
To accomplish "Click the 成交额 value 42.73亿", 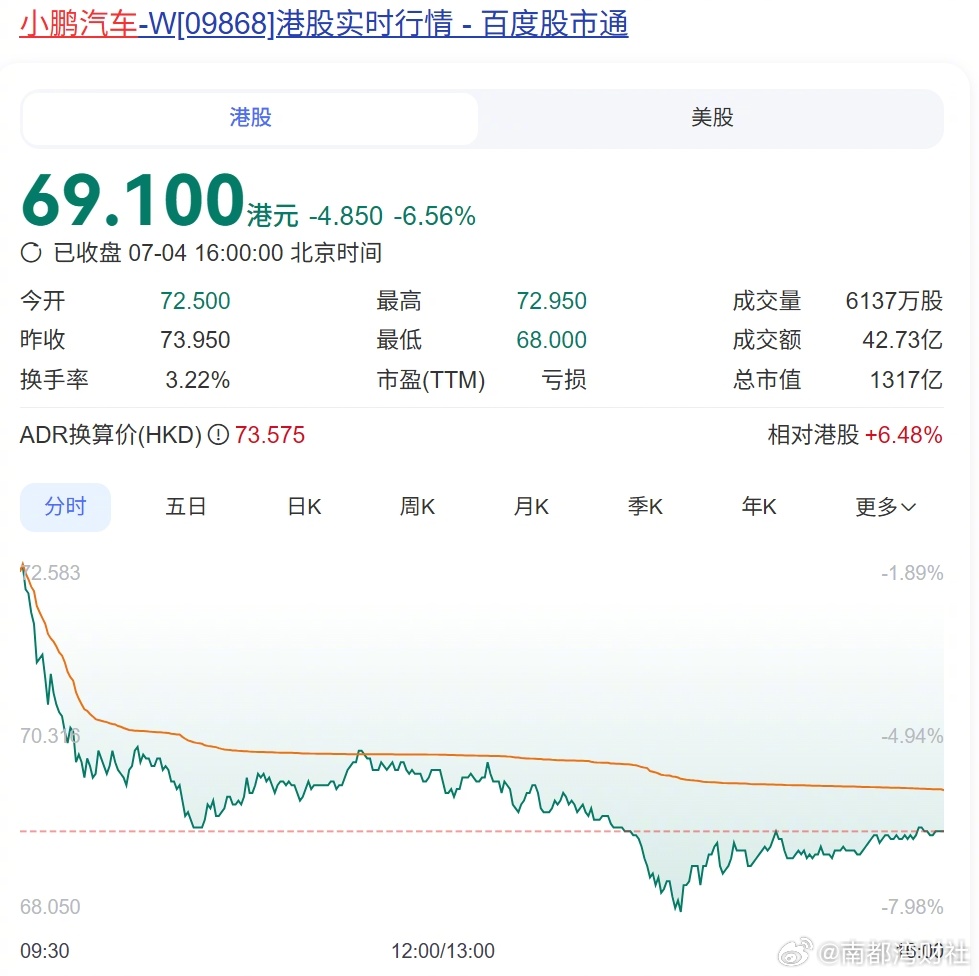I will pos(902,340).
